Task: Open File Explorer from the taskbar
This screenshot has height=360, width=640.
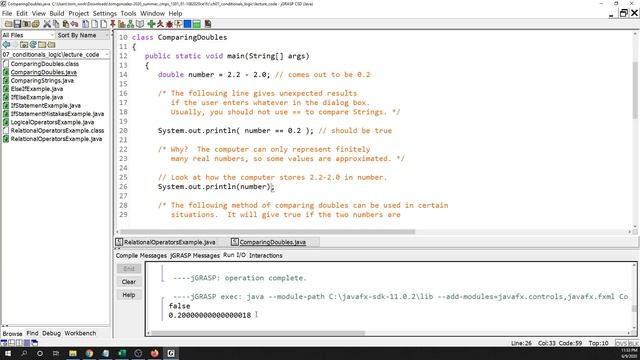Action: coord(73,353)
